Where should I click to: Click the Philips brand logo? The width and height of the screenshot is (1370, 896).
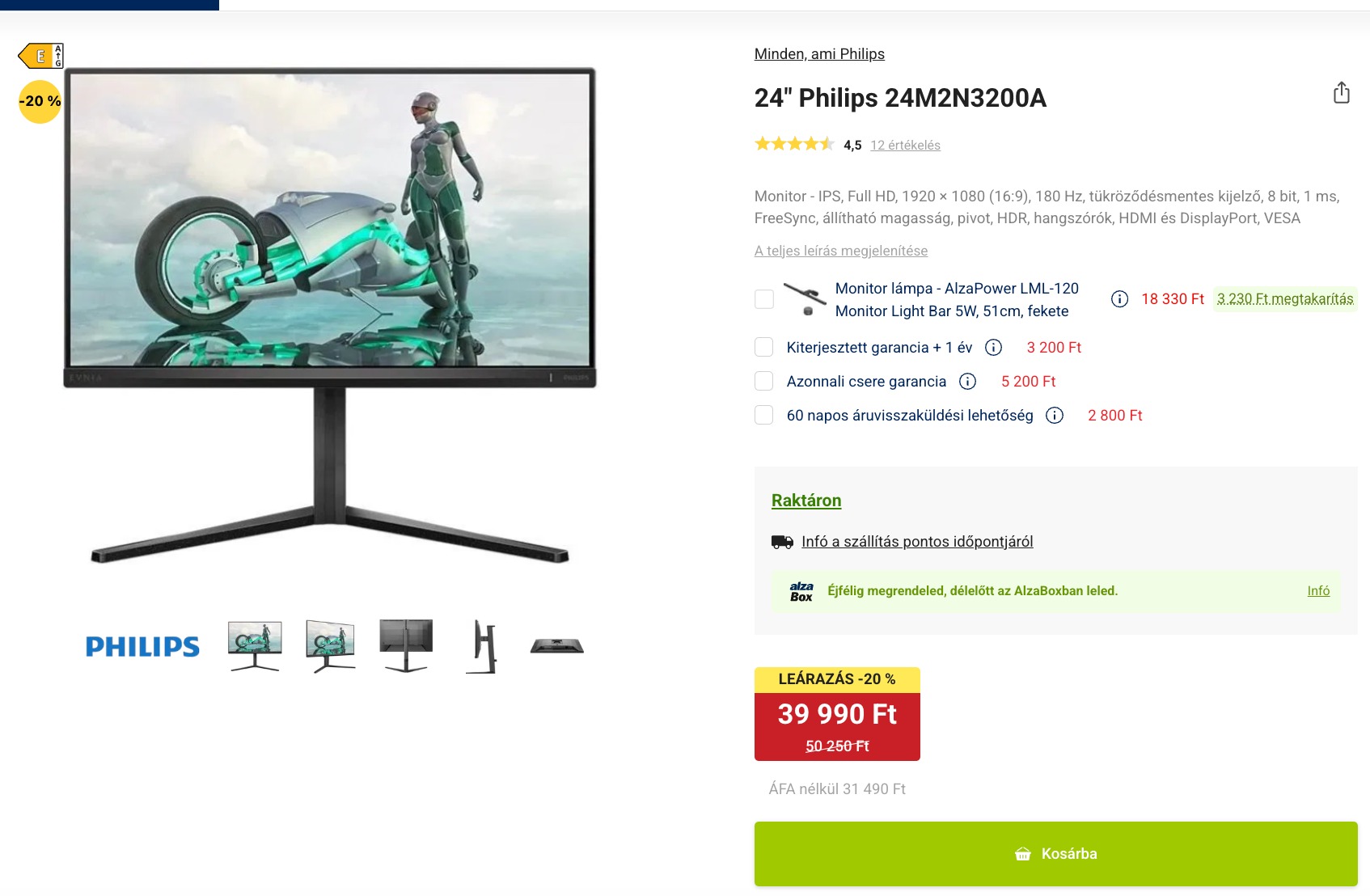pyautogui.click(x=142, y=646)
